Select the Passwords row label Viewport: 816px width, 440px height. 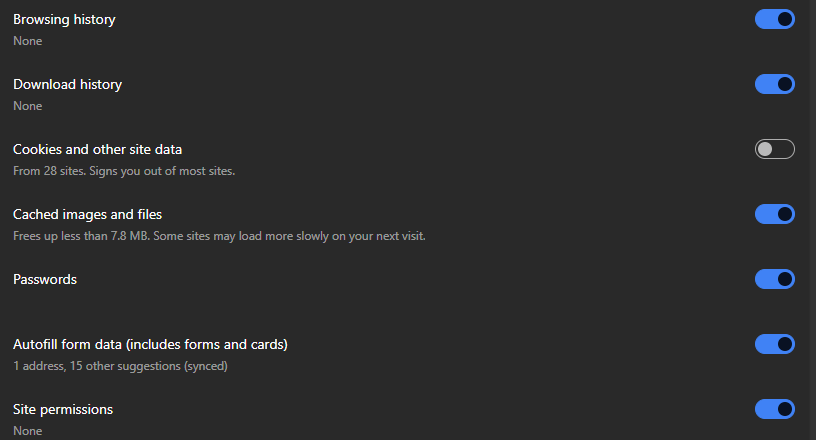click(45, 279)
